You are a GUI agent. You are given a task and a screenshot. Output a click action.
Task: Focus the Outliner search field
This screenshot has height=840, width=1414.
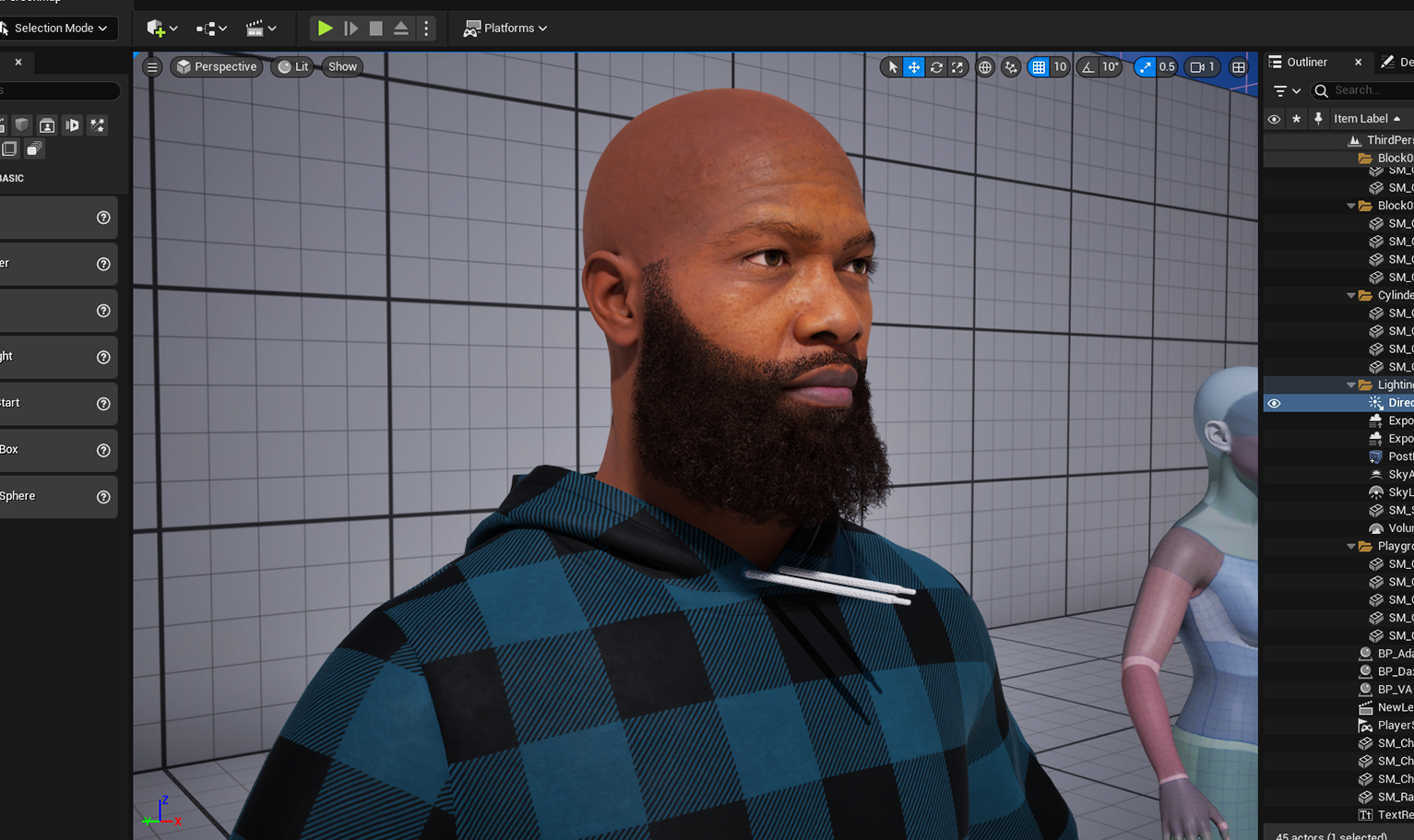point(1363,90)
